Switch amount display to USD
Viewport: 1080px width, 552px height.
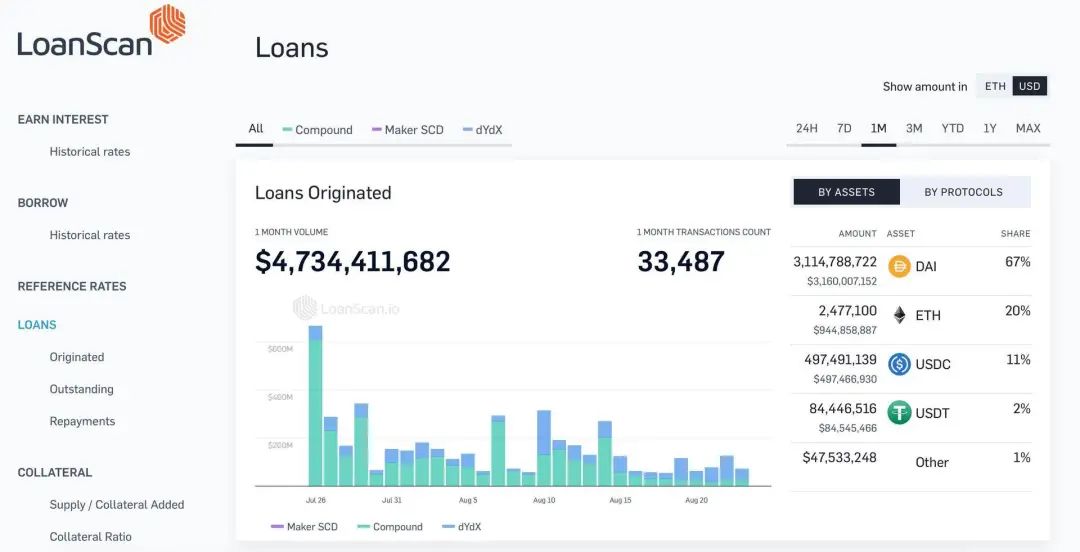(x=1029, y=86)
